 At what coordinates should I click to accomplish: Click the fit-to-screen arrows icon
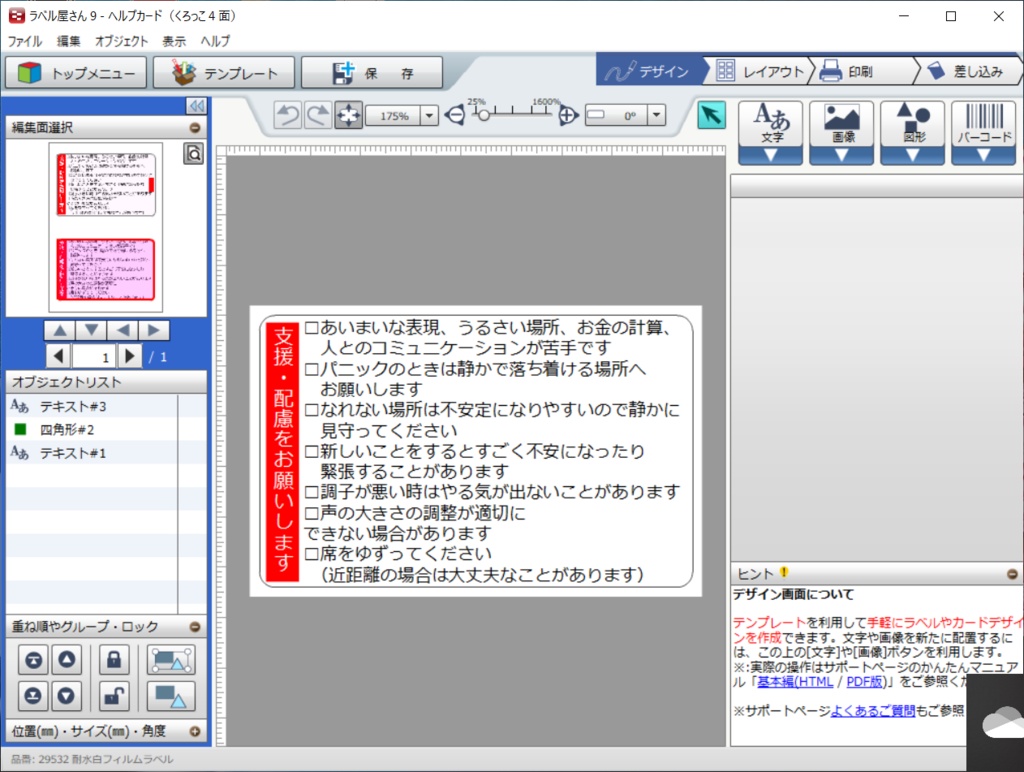pyautogui.click(x=349, y=116)
